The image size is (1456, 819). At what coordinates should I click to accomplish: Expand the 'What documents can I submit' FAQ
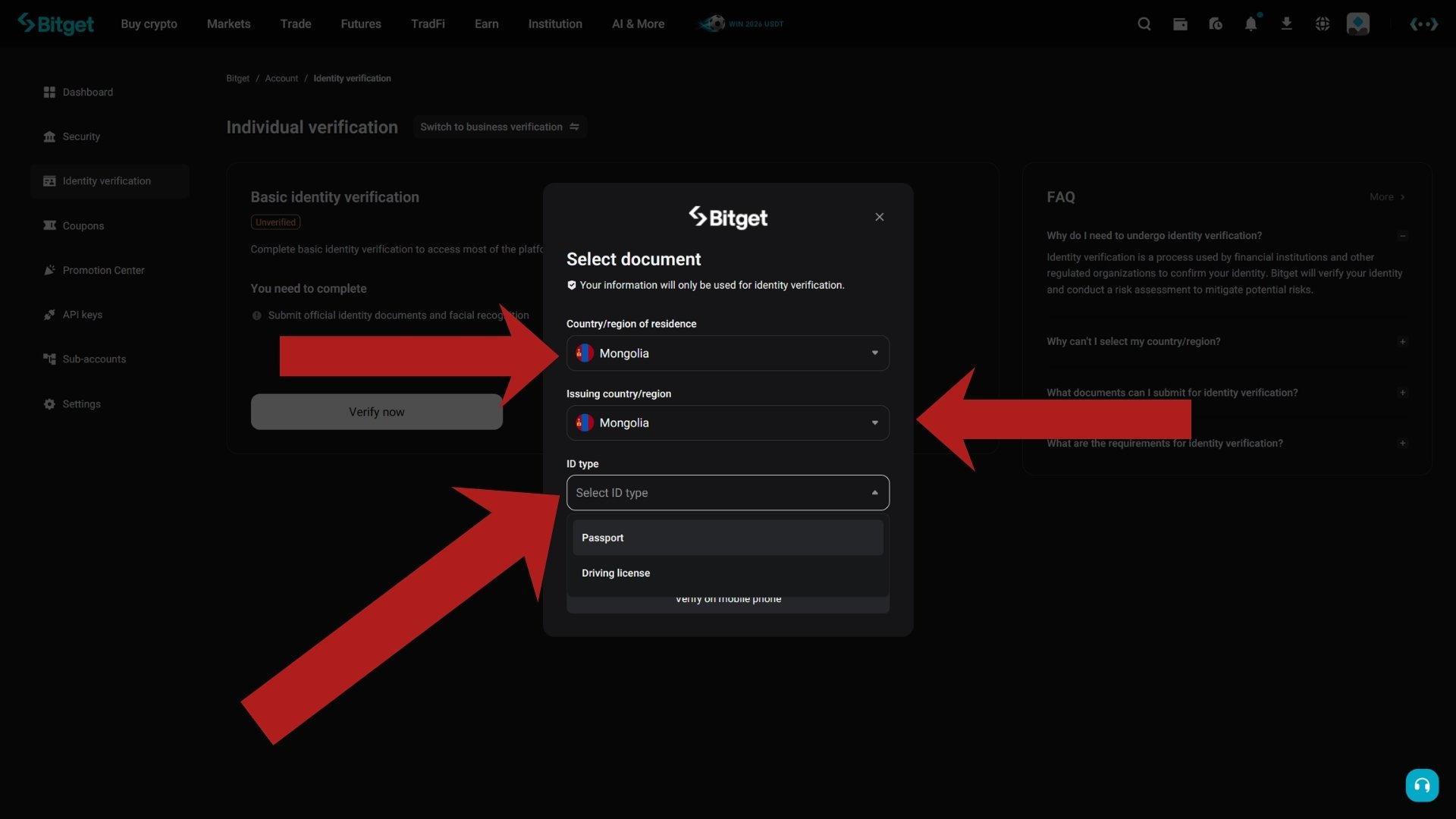point(1403,393)
